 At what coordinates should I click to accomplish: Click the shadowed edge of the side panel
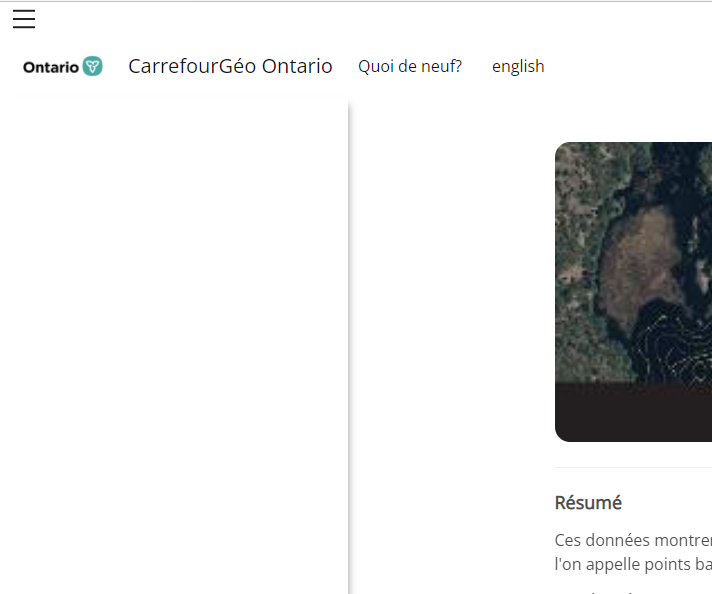(x=349, y=345)
